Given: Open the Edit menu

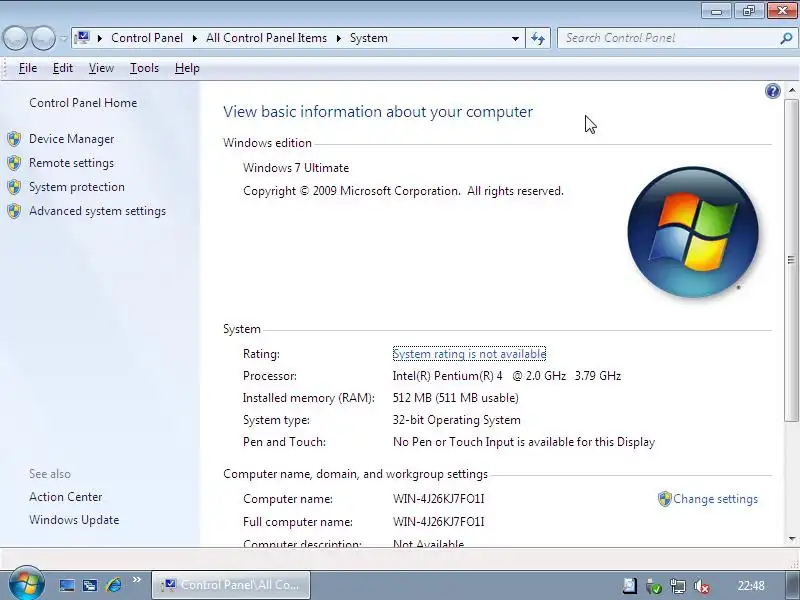Looking at the screenshot, I should tap(63, 68).
